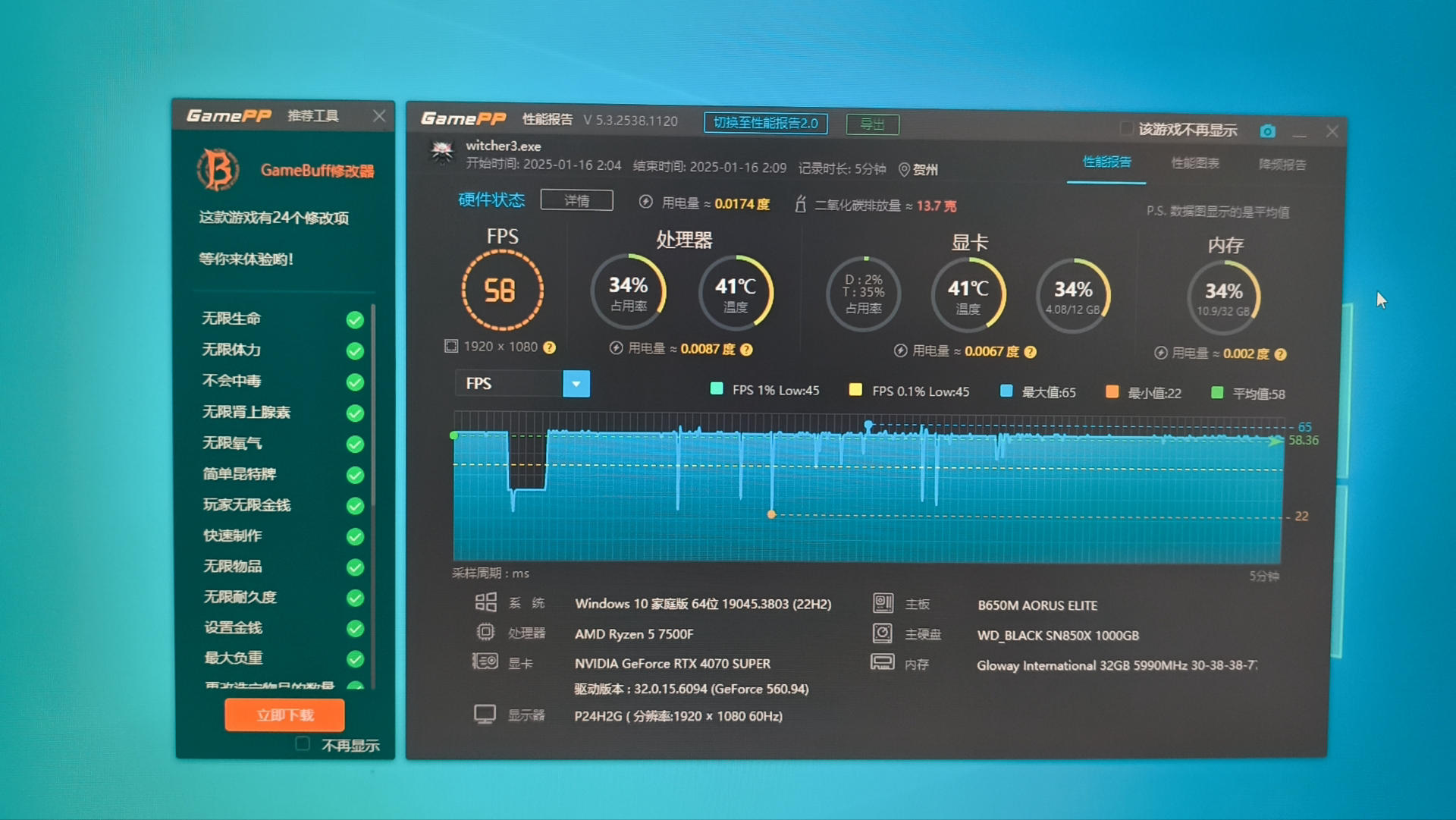Click the AMD Ryzen 5 7500F text
The height and width of the screenshot is (820, 1456).
point(634,634)
